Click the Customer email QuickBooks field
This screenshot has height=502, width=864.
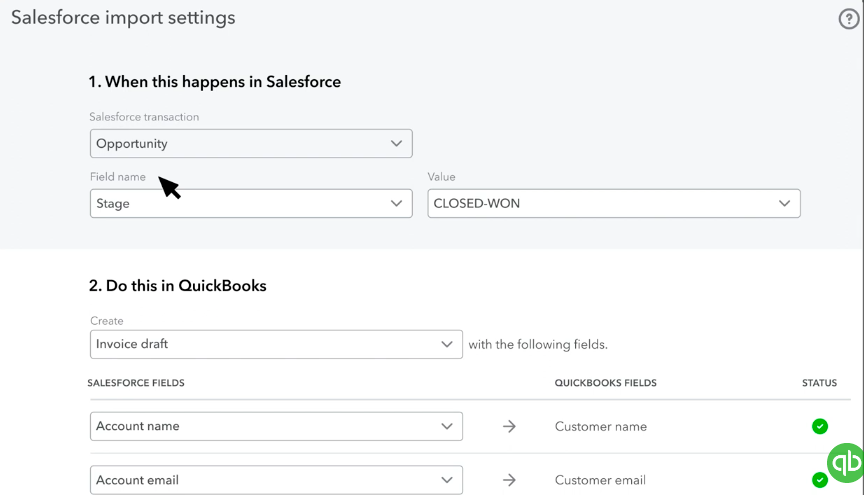coord(600,480)
